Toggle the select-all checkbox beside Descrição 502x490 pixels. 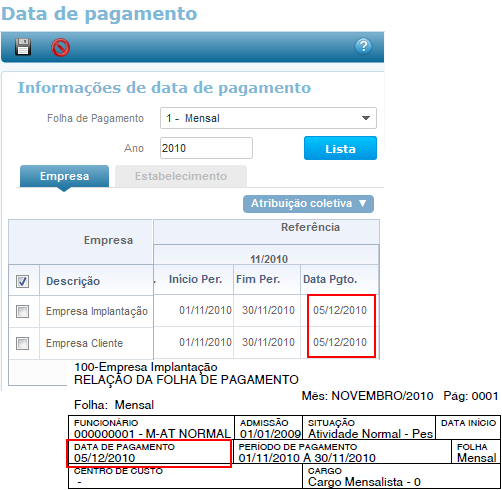(22, 281)
